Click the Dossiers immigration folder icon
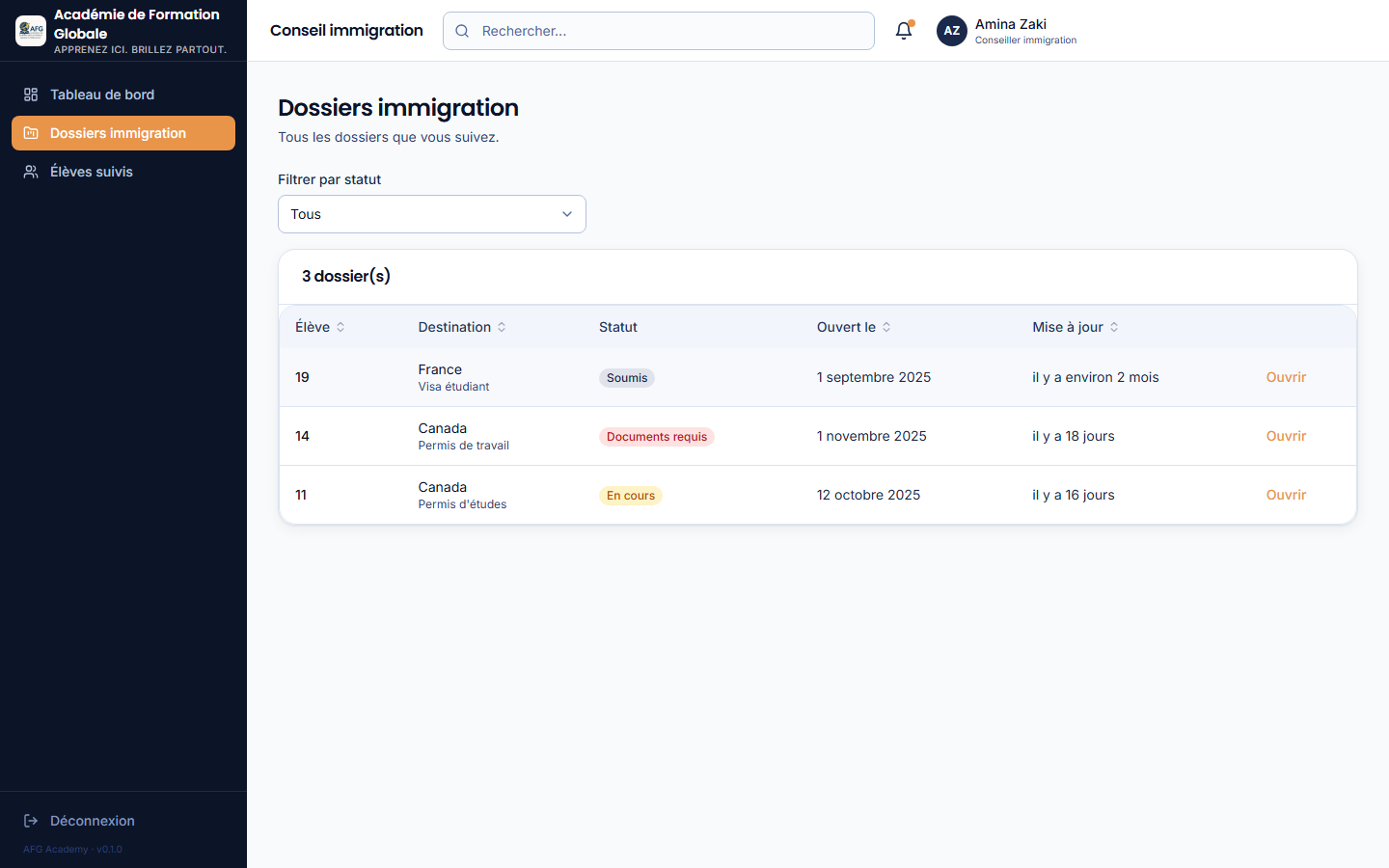The image size is (1389, 868). [31, 133]
